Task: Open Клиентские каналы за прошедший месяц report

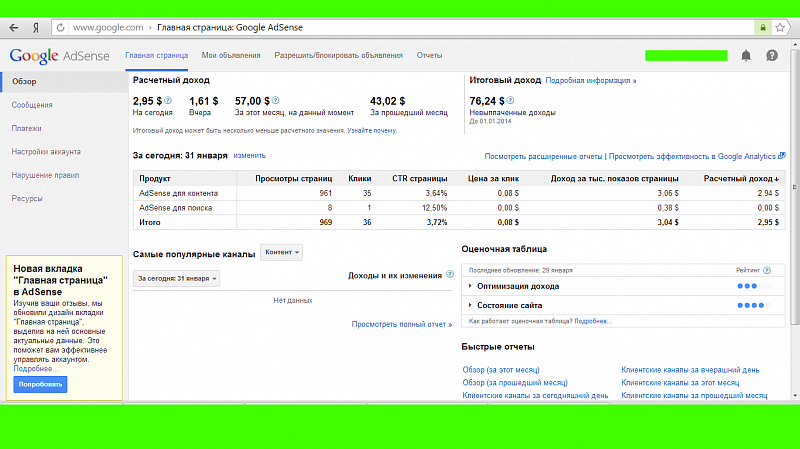Action: tap(694, 395)
